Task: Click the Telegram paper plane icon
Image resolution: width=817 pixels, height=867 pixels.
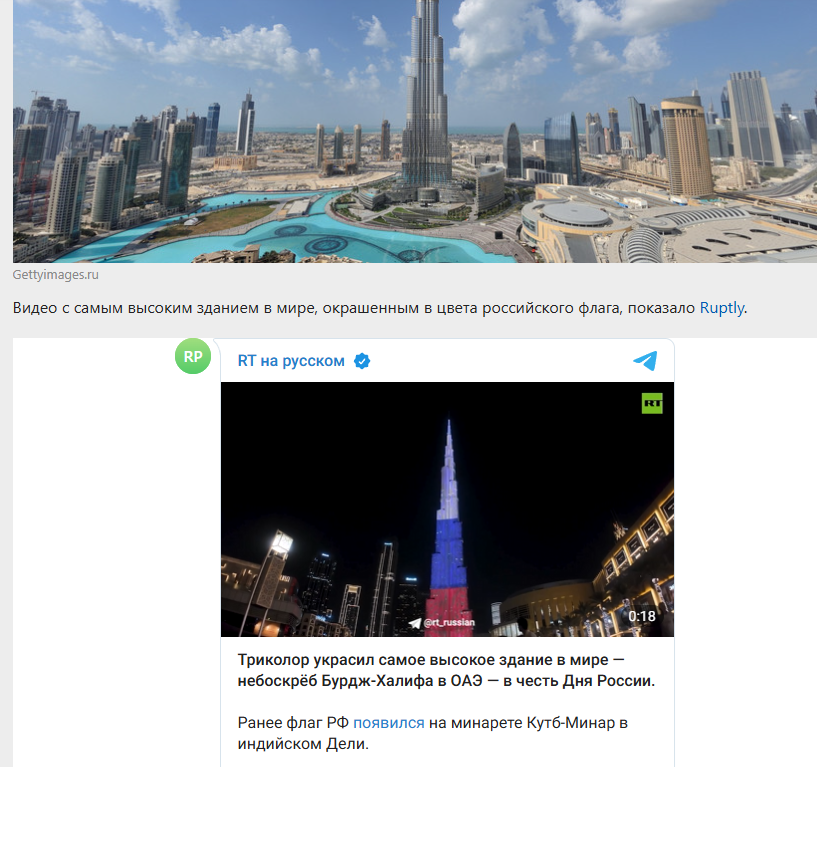Action: [x=645, y=361]
